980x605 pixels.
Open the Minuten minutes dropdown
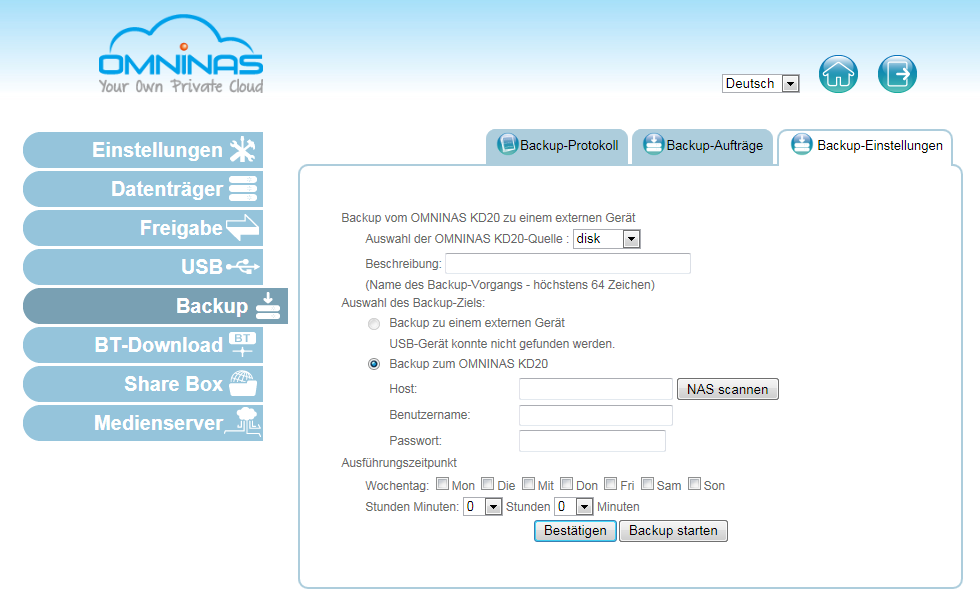[574, 506]
